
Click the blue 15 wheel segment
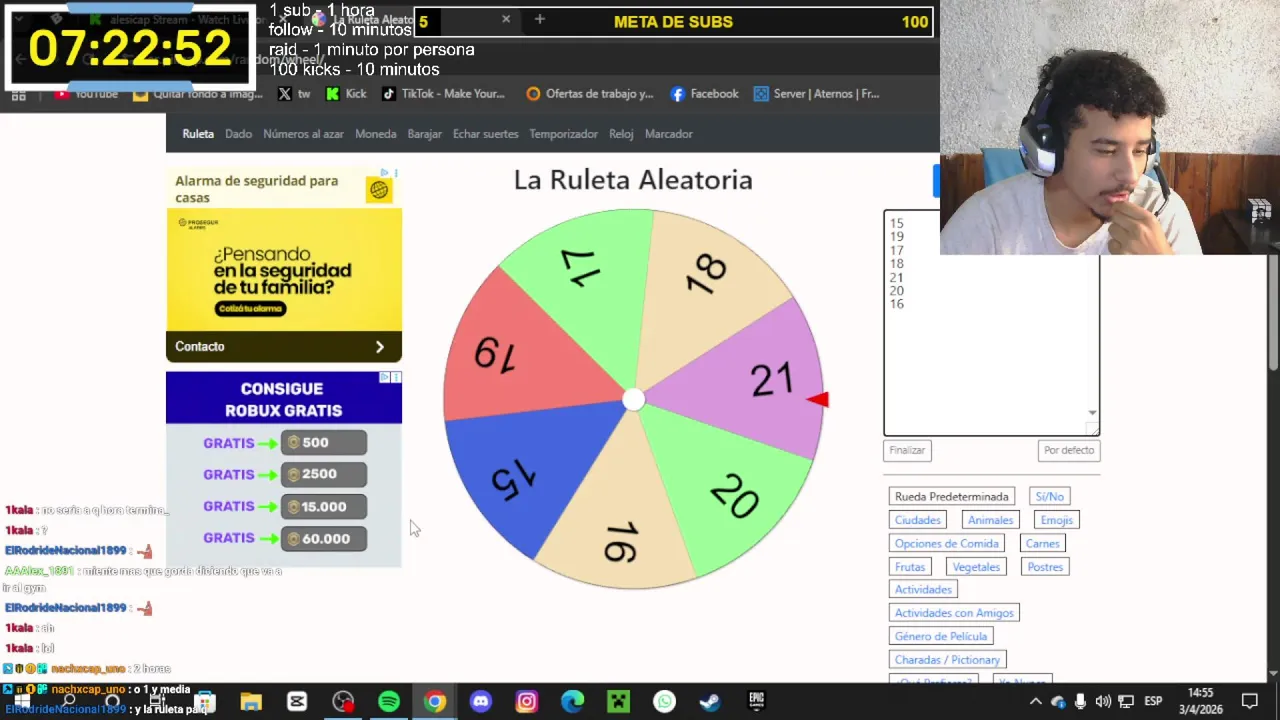[520, 475]
